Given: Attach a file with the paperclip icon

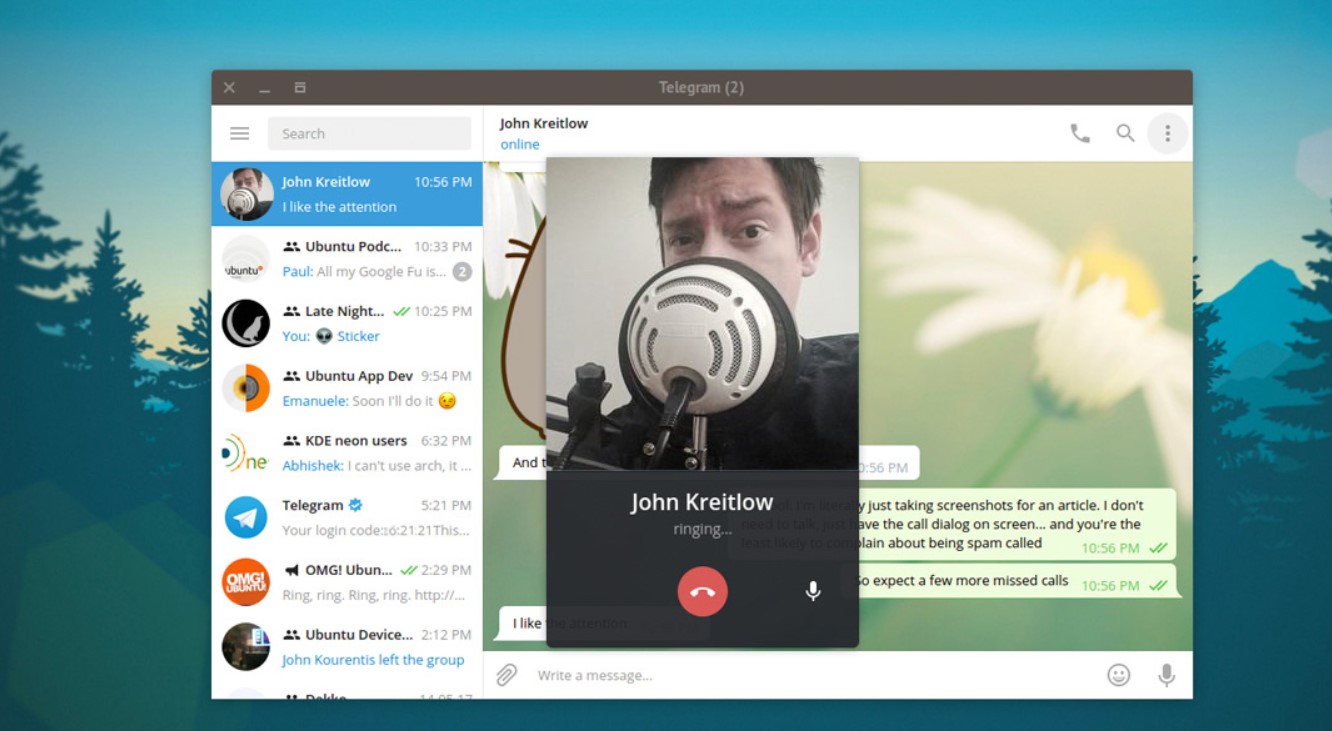Looking at the screenshot, I should click(x=507, y=675).
